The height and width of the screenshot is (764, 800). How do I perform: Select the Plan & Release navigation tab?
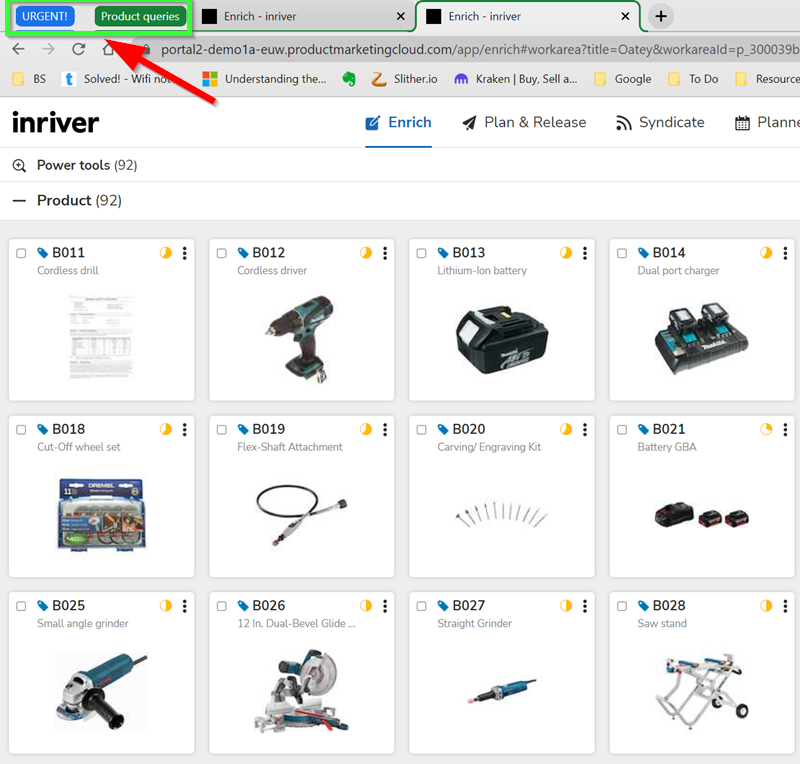point(524,122)
